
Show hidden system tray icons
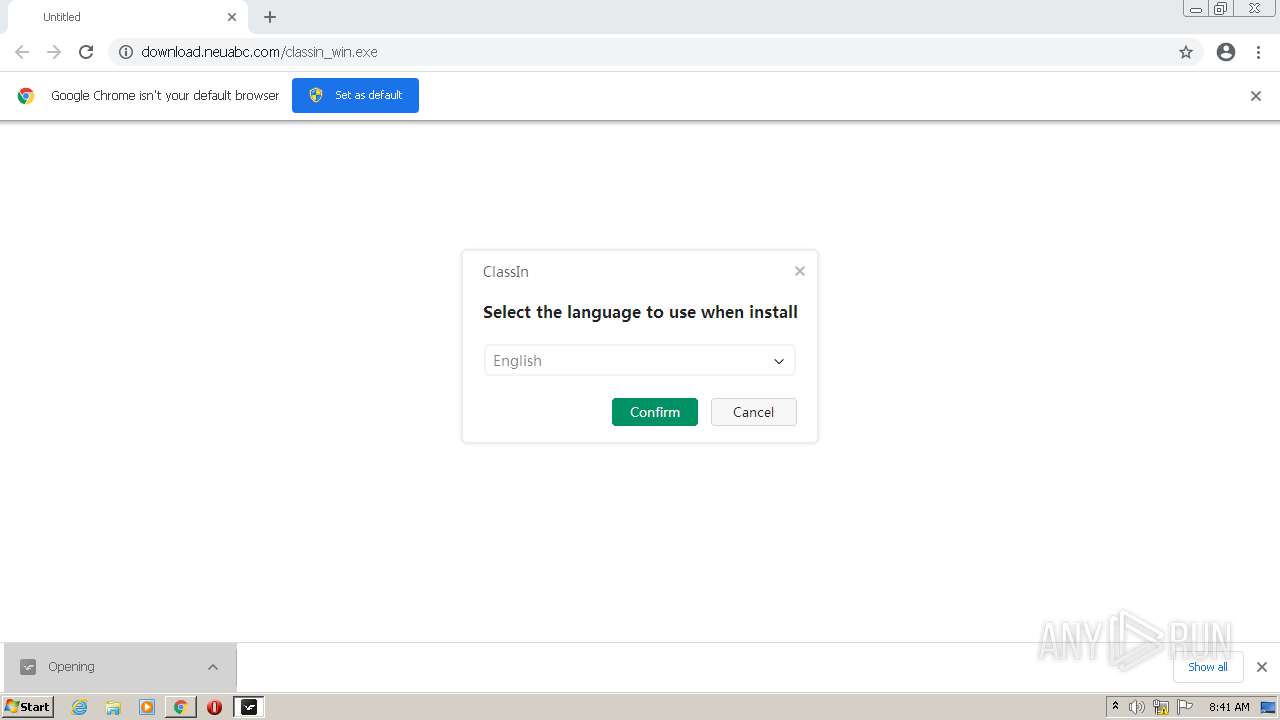(x=1115, y=706)
